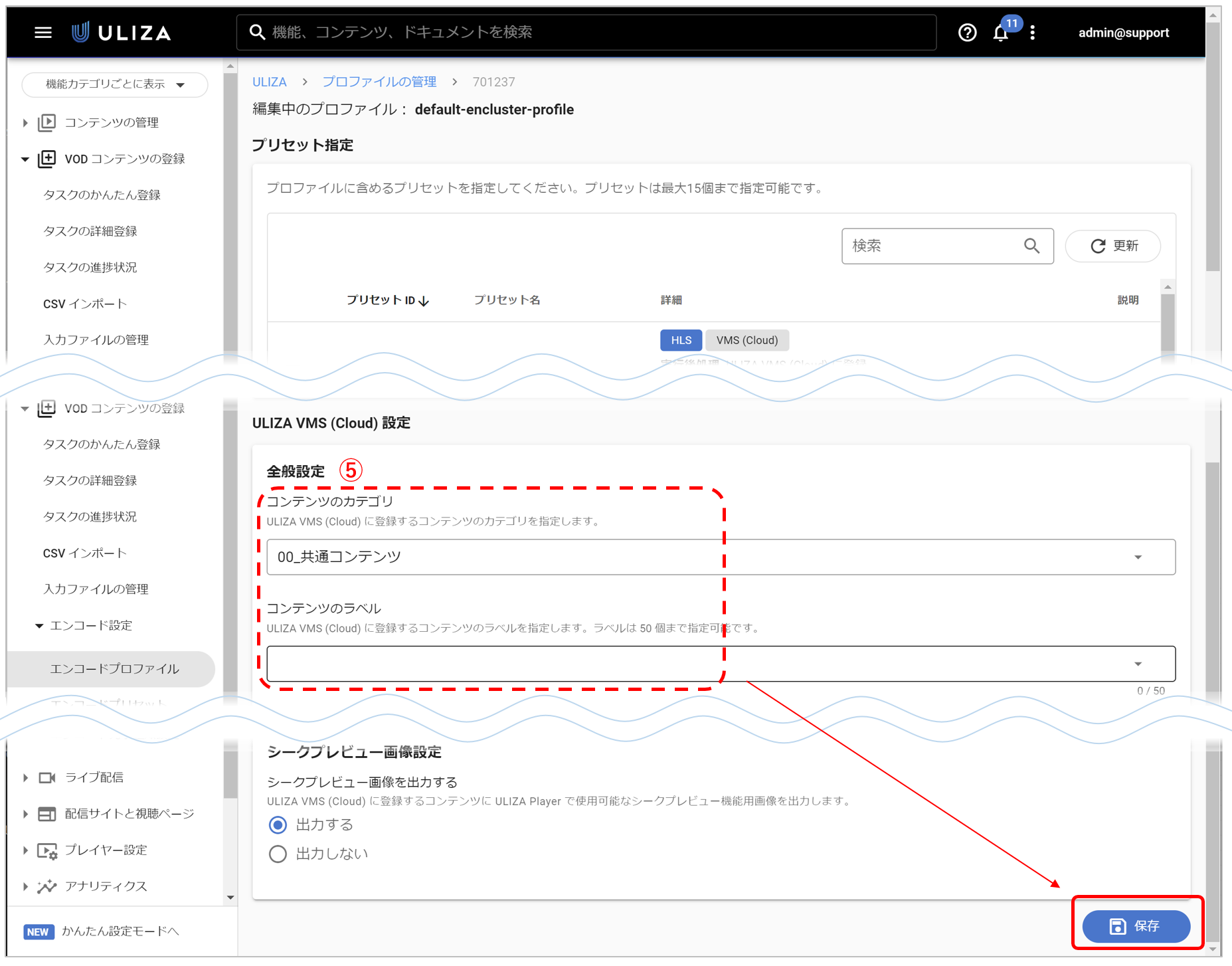Click the ライブ配信 camera icon

click(x=47, y=777)
